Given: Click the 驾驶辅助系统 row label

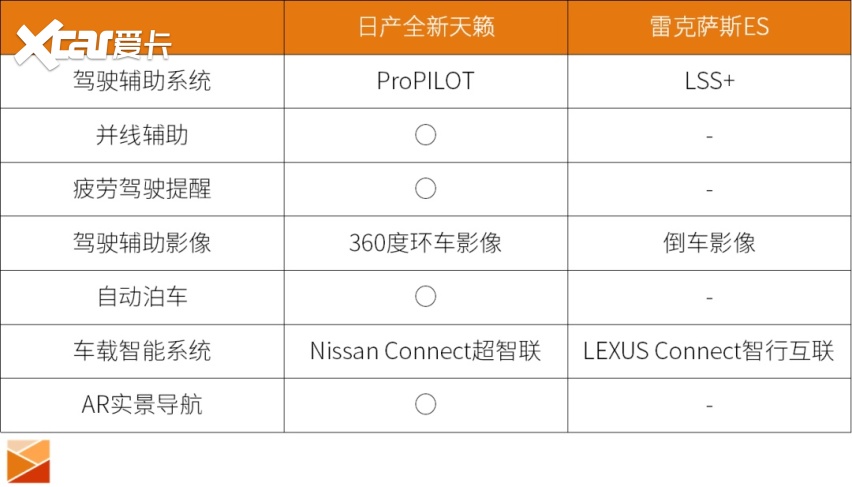Looking at the screenshot, I should pos(142,81).
